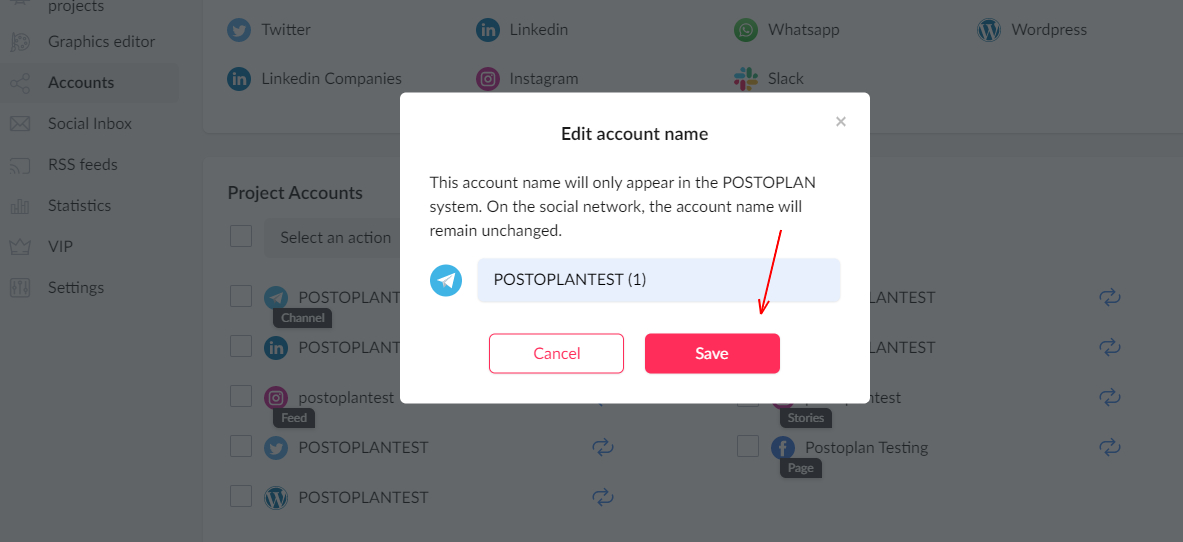Click refresh icon for Wordpress POSTOPLANTEST account
The width and height of the screenshot is (1183, 542).
602,497
